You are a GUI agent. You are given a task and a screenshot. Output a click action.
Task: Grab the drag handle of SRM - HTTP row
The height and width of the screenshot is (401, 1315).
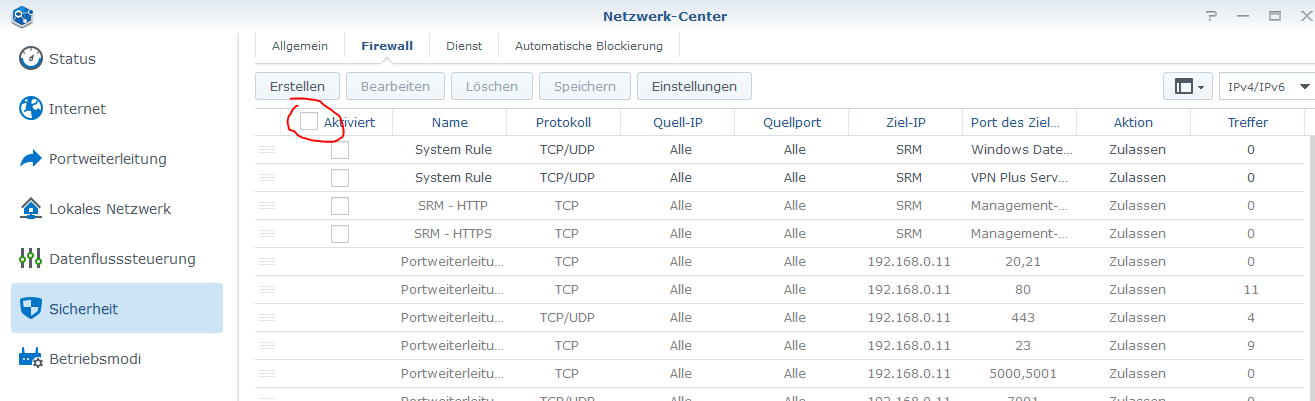267,206
